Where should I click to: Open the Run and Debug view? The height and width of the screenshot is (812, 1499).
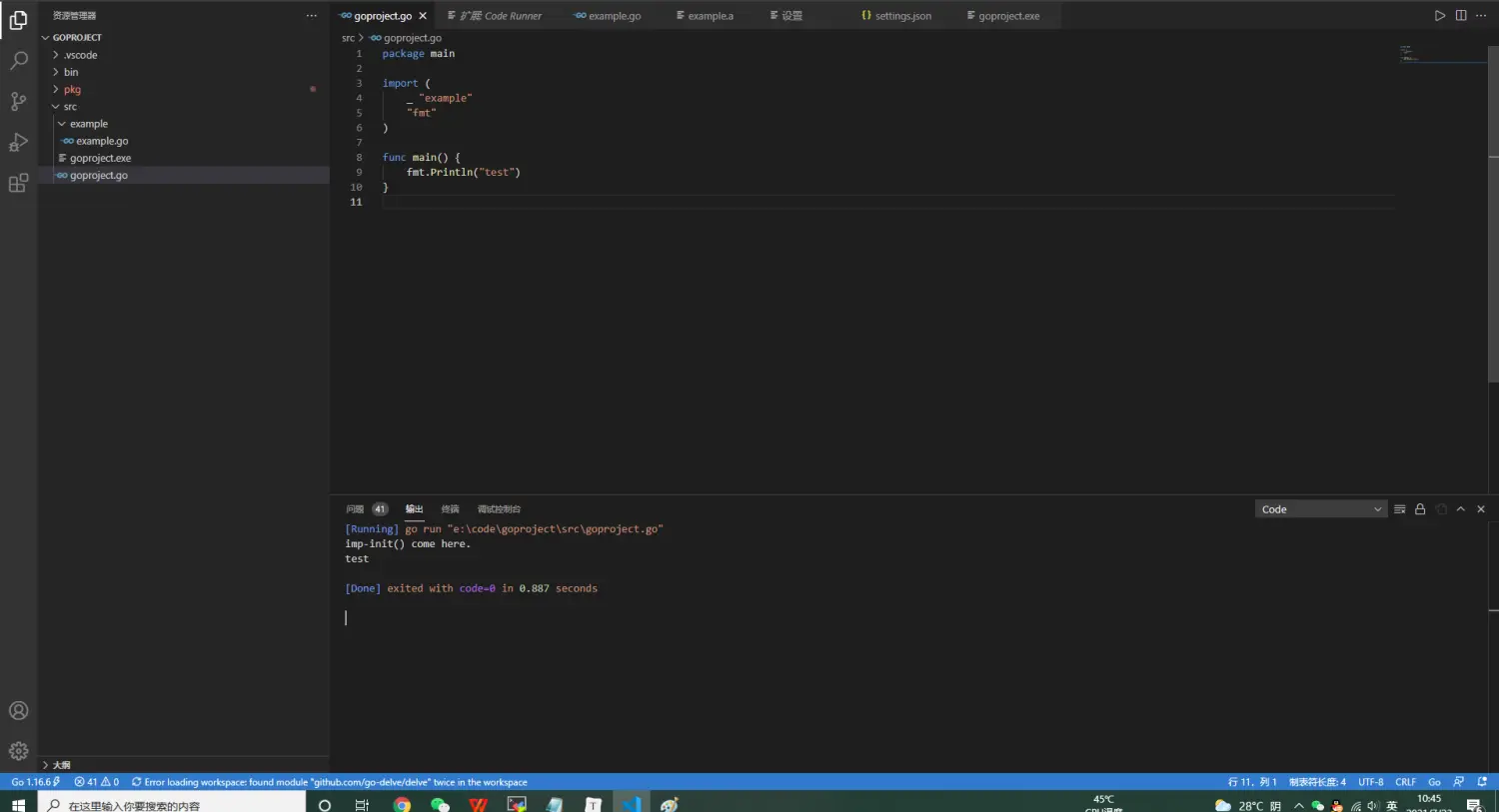click(x=18, y=142)
